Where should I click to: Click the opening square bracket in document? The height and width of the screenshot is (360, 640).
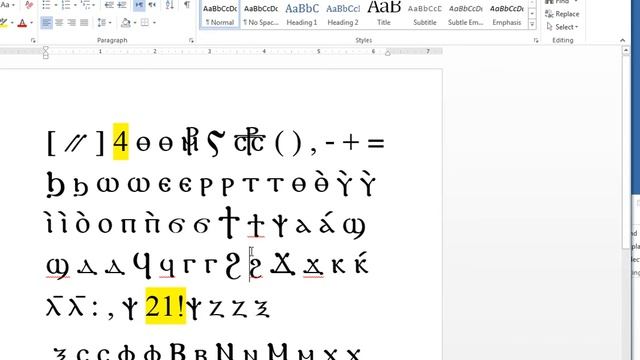coord(51,143)
